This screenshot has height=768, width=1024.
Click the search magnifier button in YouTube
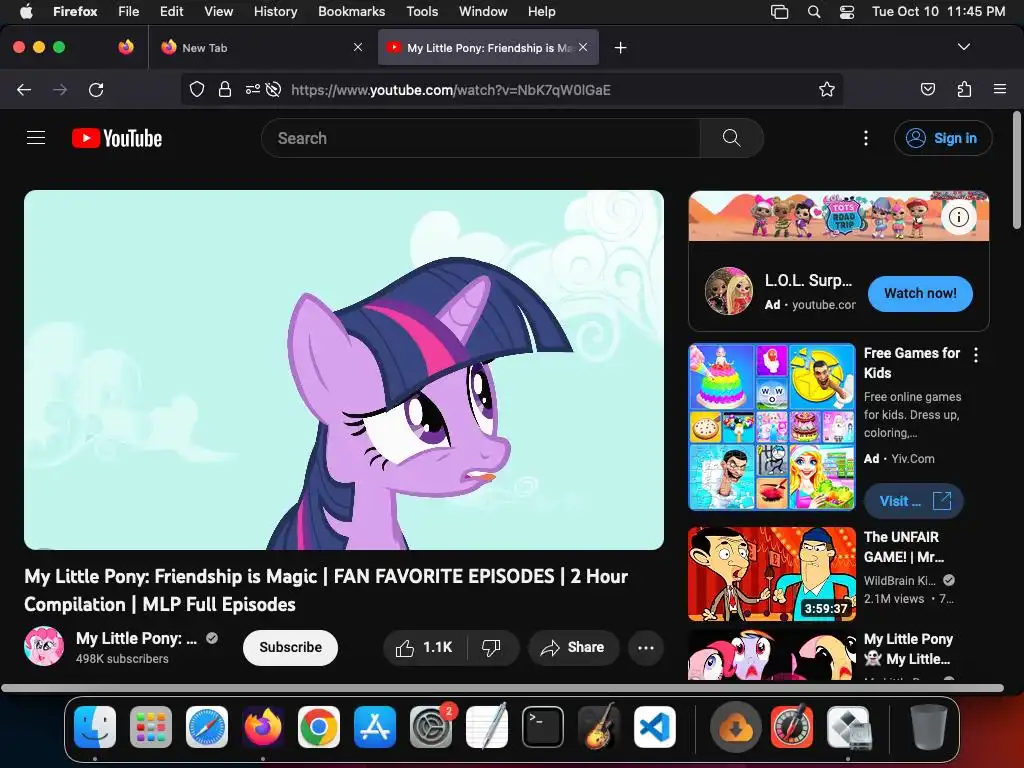click(731, 138)
